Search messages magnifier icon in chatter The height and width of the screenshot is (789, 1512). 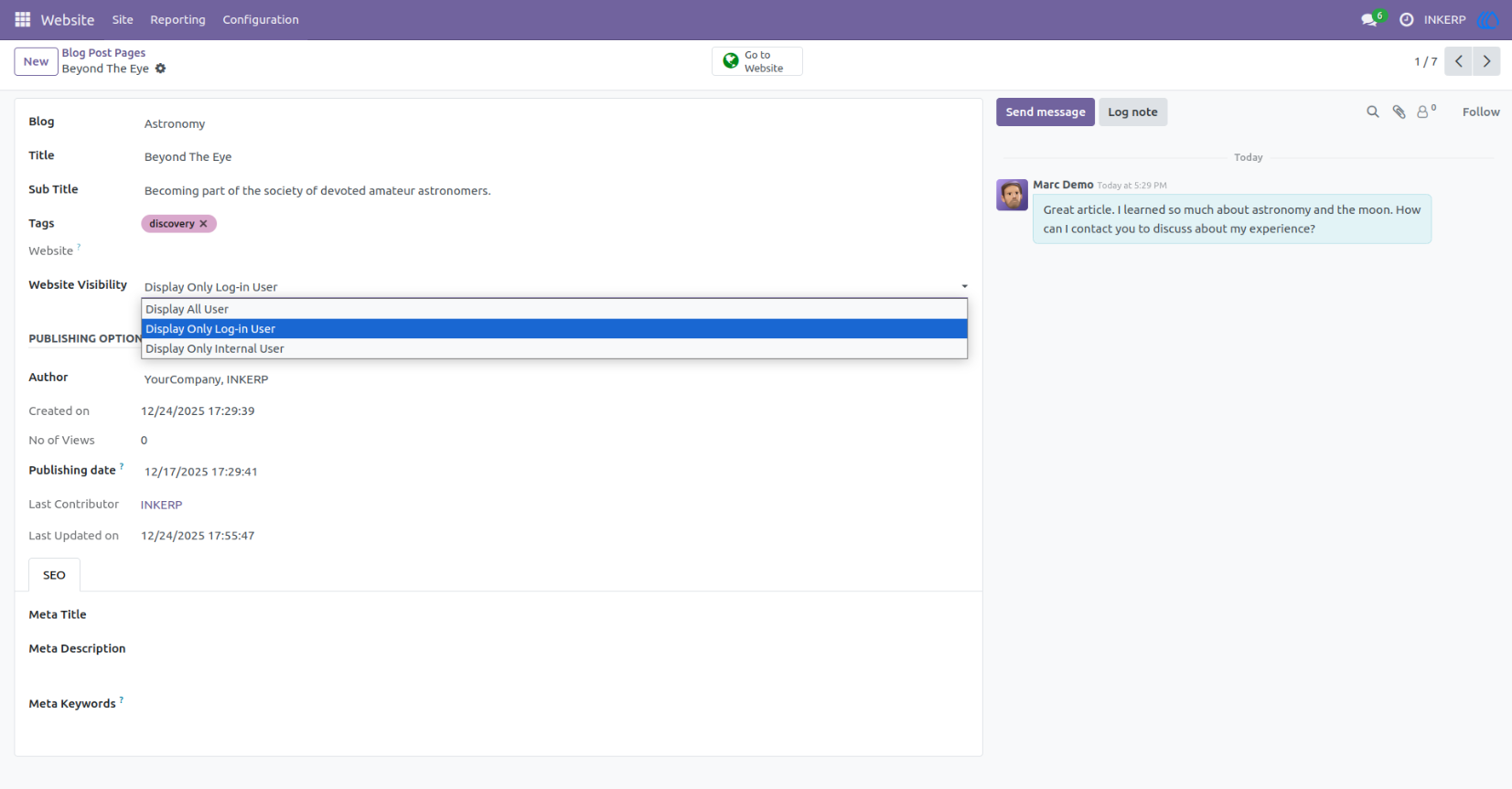pos(1373,112)
